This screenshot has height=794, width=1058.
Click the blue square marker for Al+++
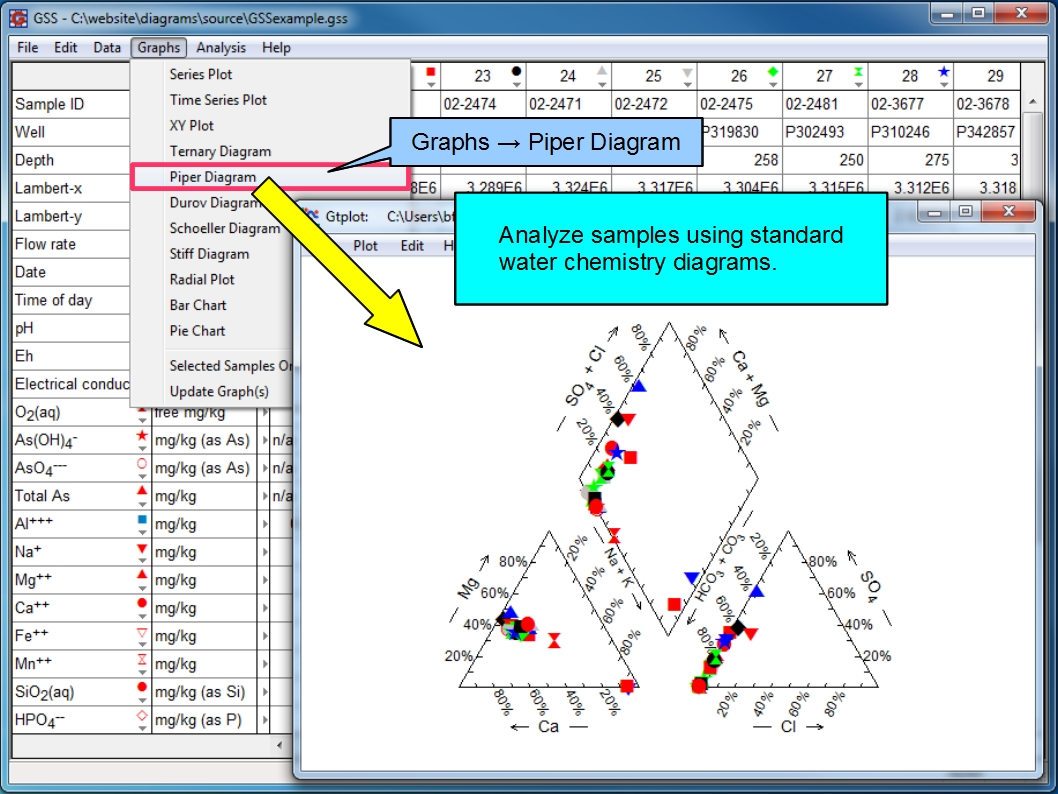point(142,519)
